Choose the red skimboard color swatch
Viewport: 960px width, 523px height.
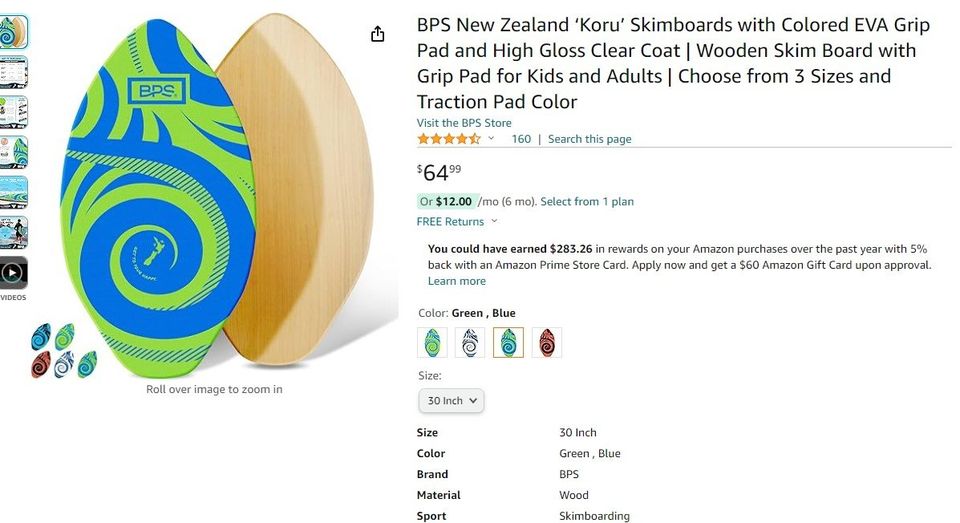tap(547, 343)
